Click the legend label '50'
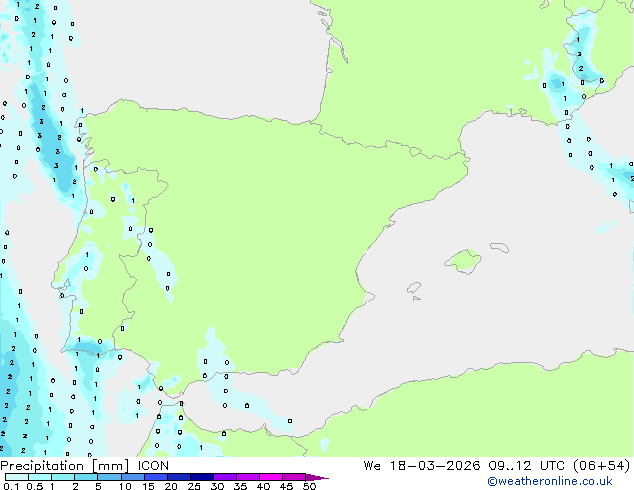 (309, 486)
